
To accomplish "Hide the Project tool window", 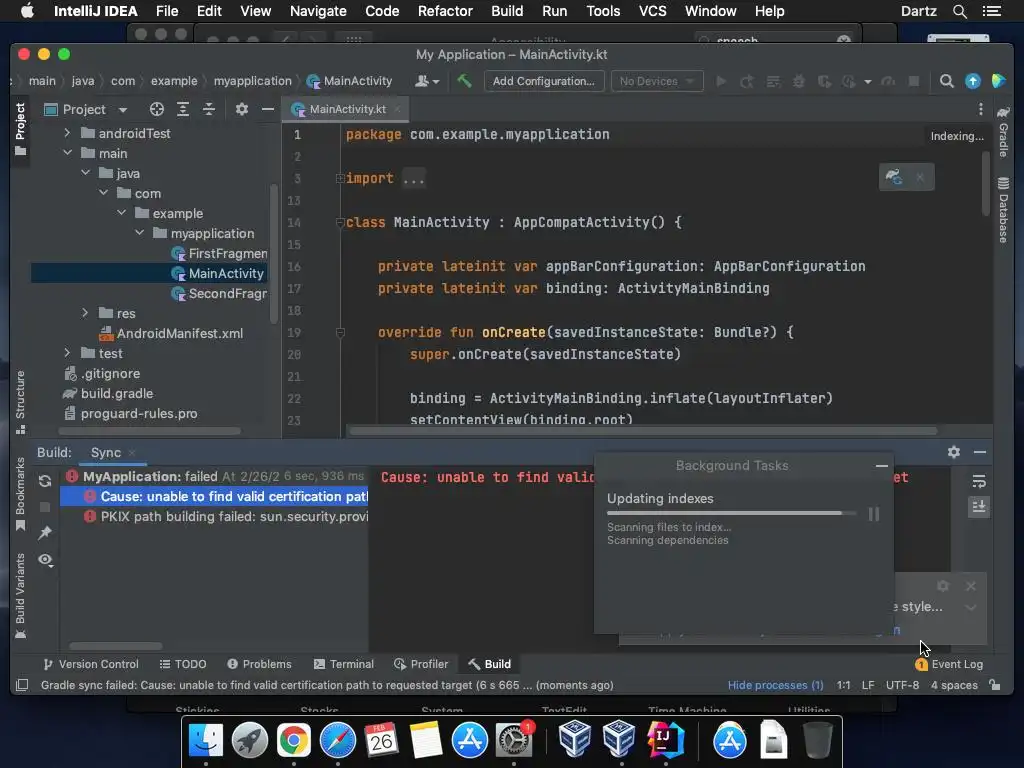I will 268,109.
